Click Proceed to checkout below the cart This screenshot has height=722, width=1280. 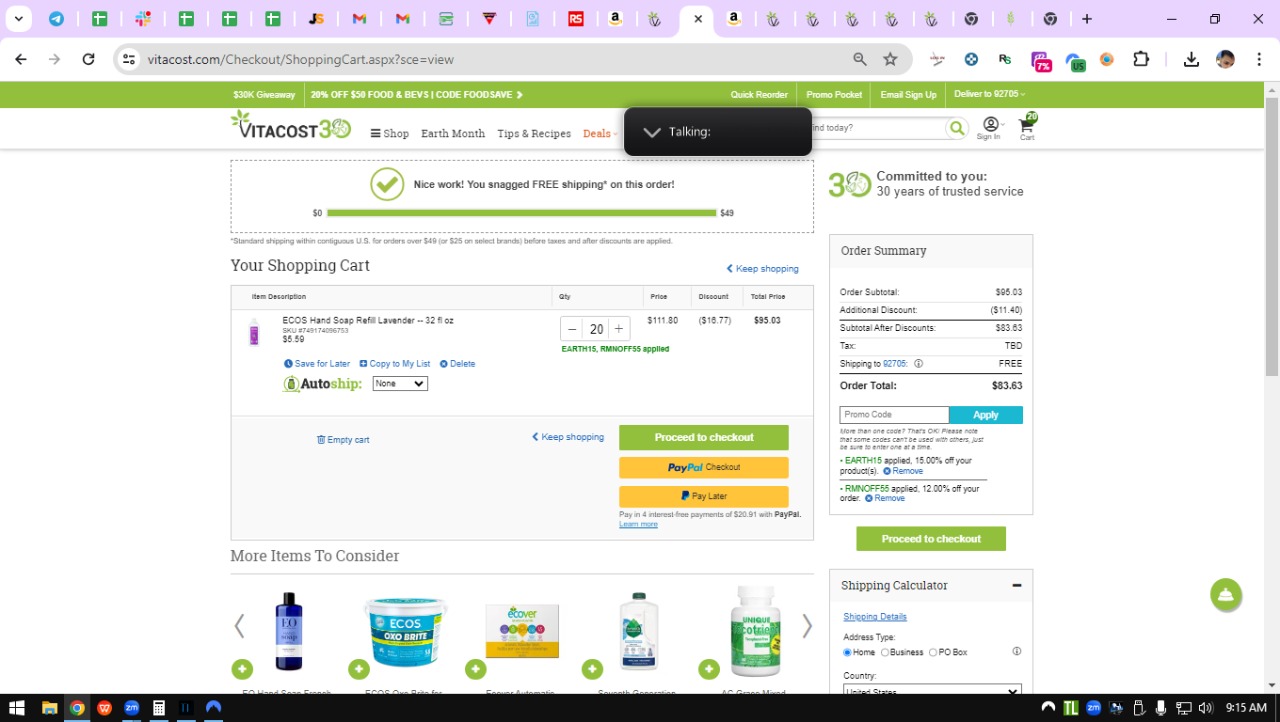(x=704, y=438)
